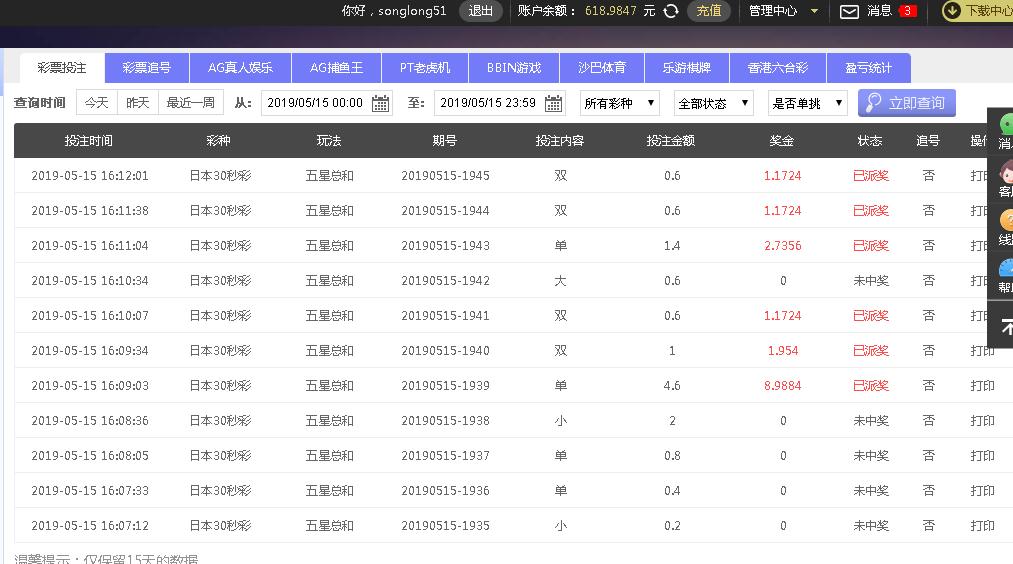Select the 今天 quick time filter
Screen dimensions: 1013x564
pos(96,103)
